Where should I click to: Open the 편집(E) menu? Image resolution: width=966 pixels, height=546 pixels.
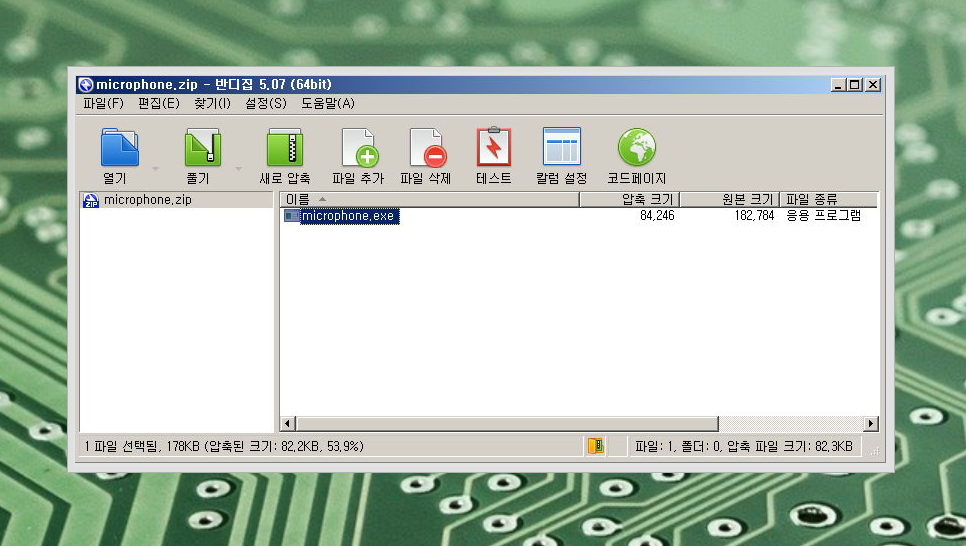pyautogui.click(x=158, y=104)
